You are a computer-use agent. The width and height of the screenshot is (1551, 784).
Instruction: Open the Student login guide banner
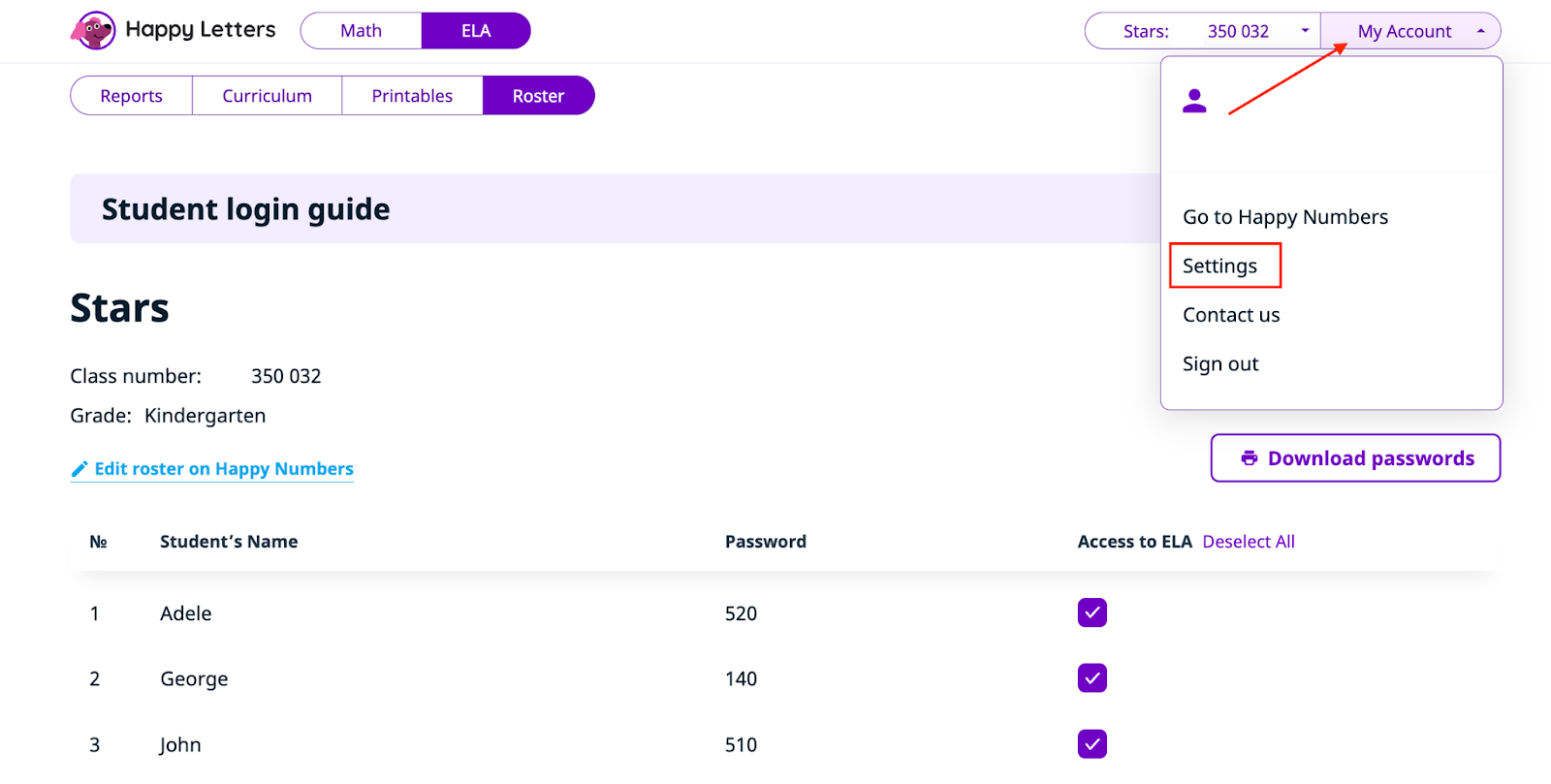click(246, 209)
